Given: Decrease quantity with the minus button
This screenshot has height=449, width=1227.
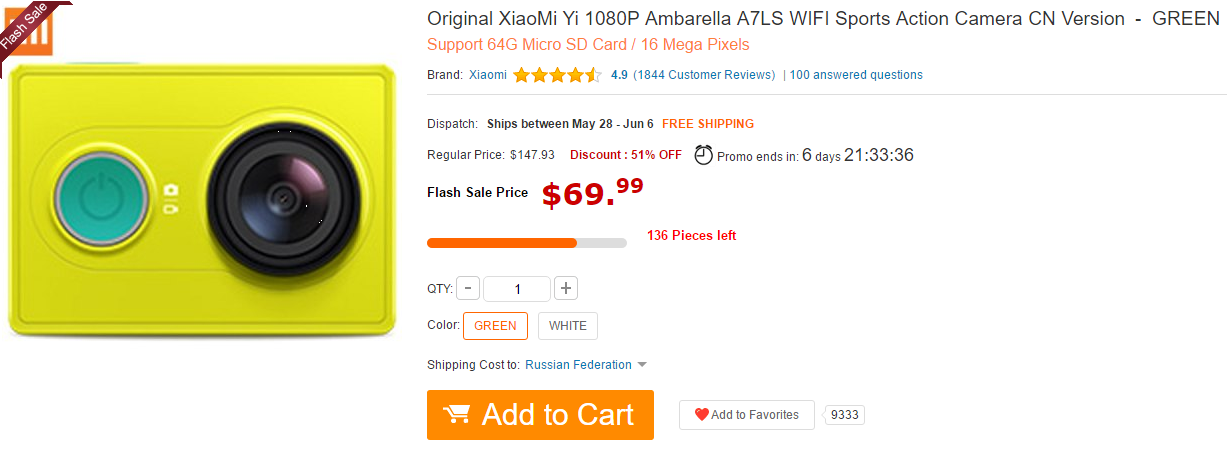Looking at the screenshot, I should pyautogui.click(x=468, y=289).
